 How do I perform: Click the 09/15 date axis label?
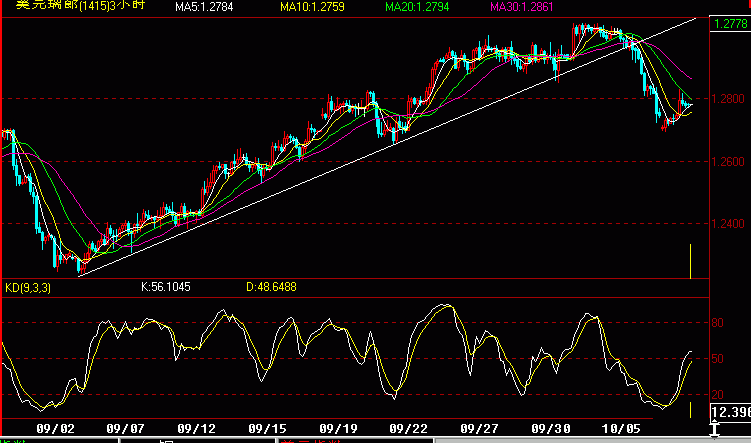[x=267, y=429]
